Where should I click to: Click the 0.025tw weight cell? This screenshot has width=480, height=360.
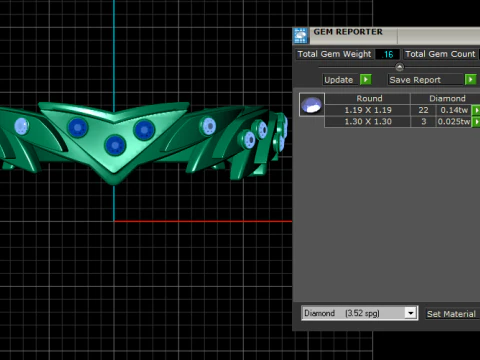[454, 122]
